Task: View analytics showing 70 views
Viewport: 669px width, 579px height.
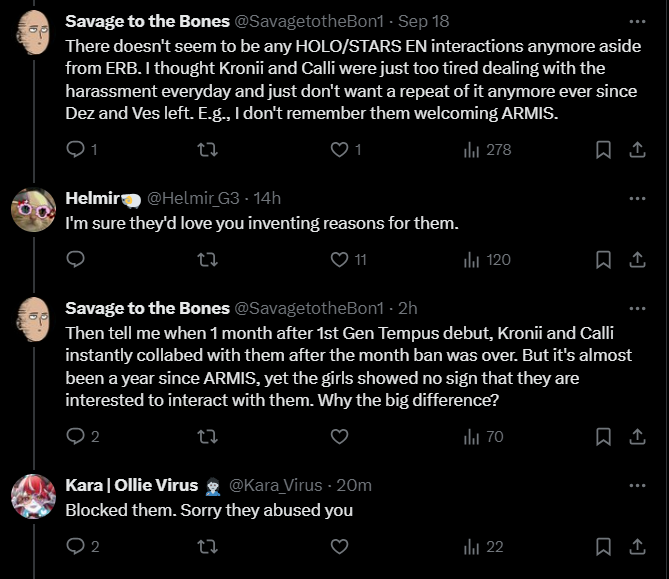Action: 484,436
